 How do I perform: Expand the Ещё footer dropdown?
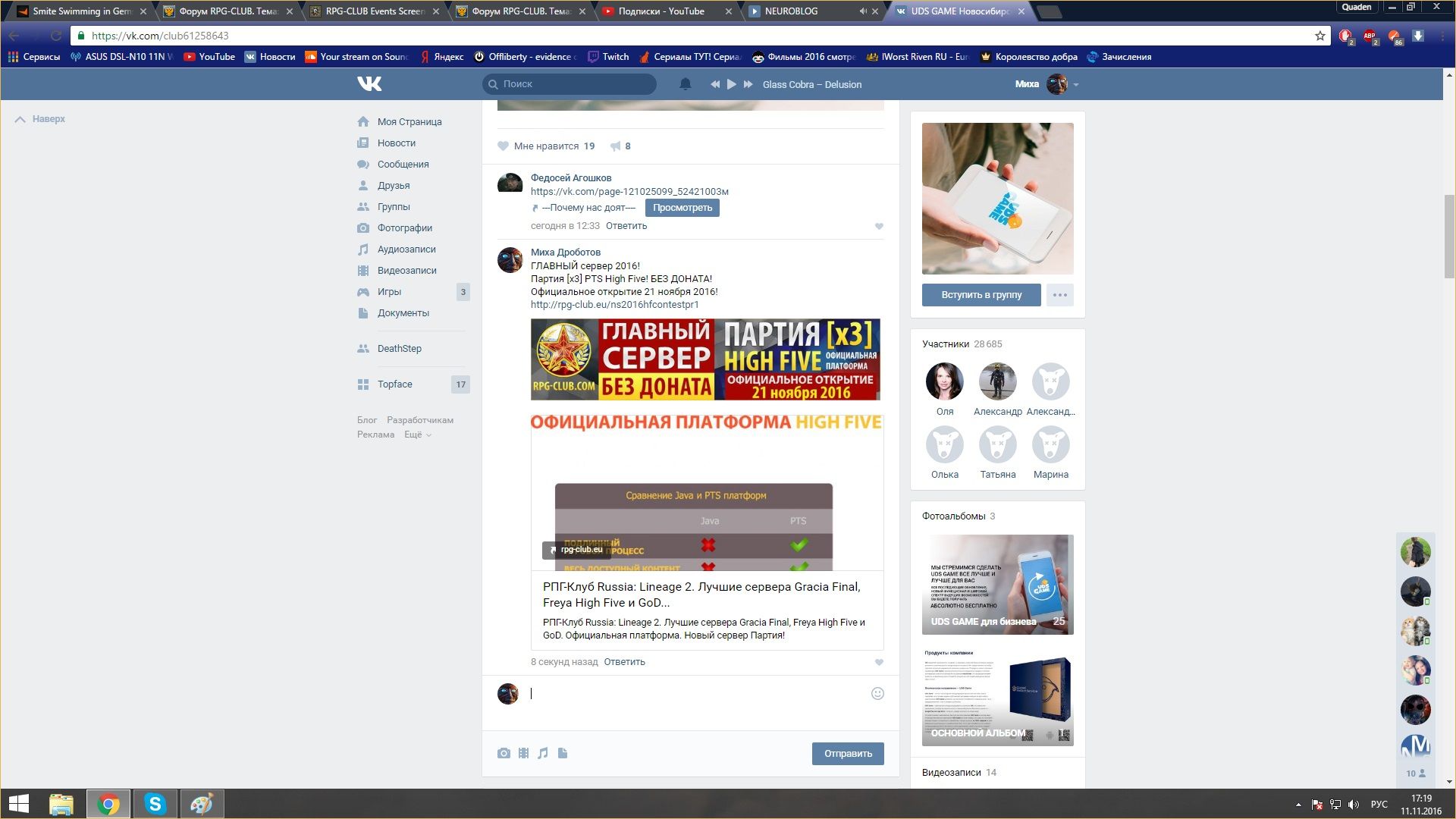click(x=417, y=435)
